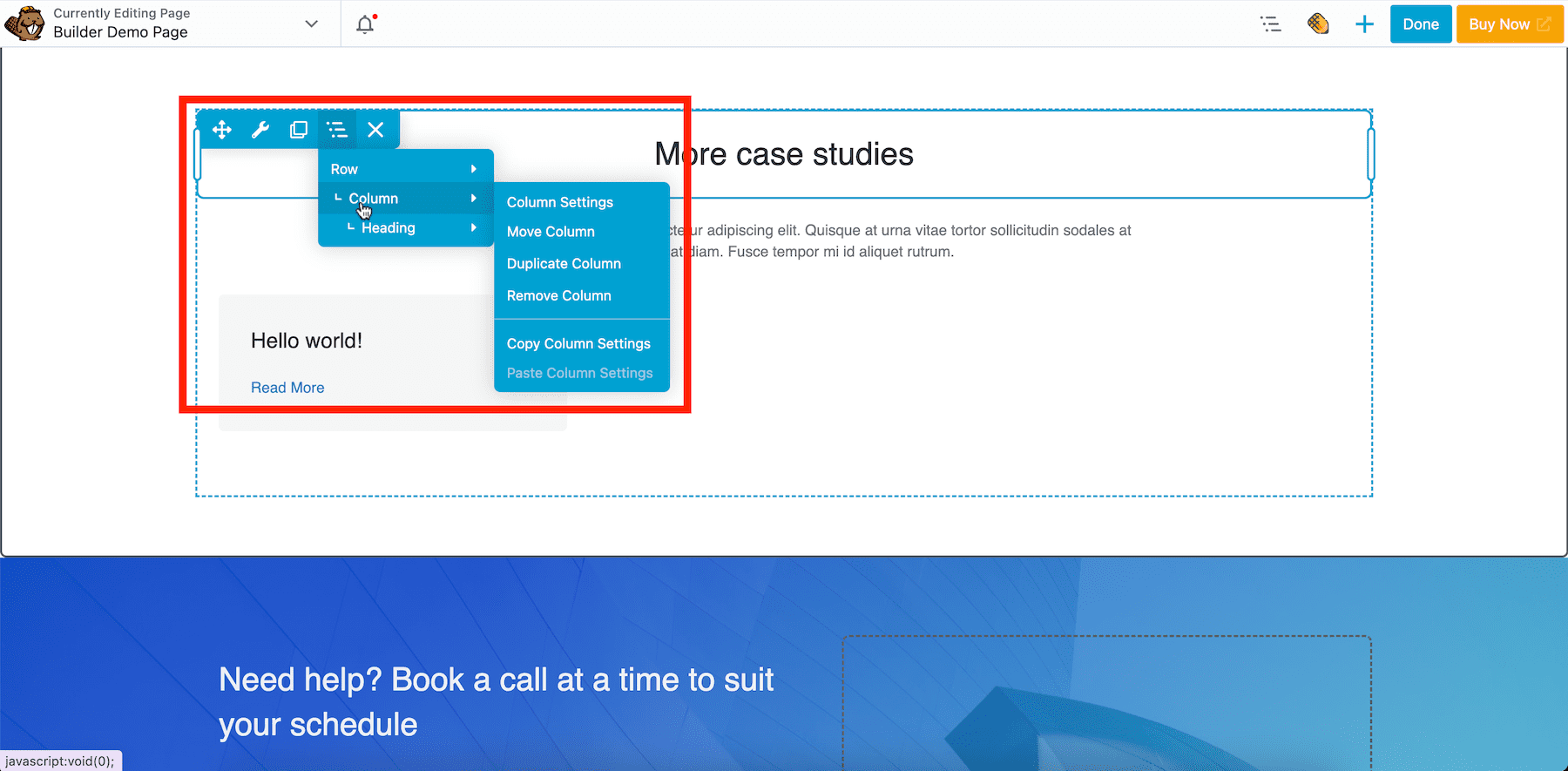This screenshot has height=771, width=1568.
Task: Open the Assistant pencil icon
Action: click(x=1318, y=24)
